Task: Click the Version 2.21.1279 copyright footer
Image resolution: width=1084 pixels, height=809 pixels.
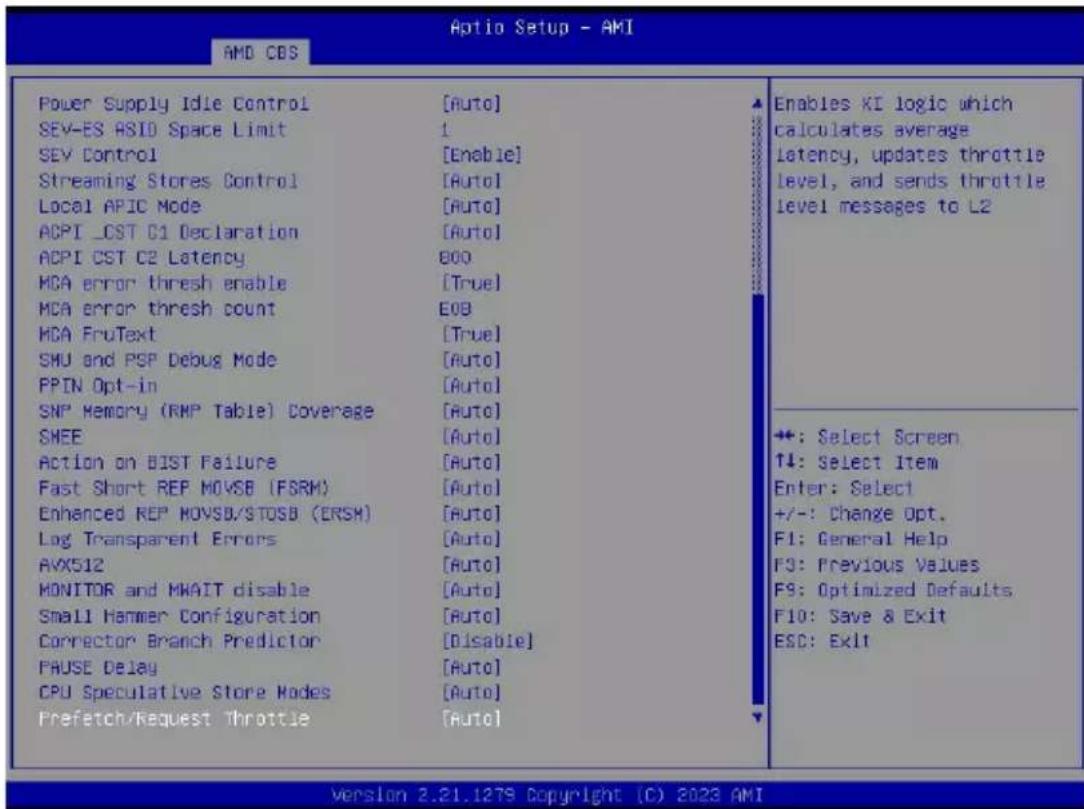Action: [x=547, y=794]
